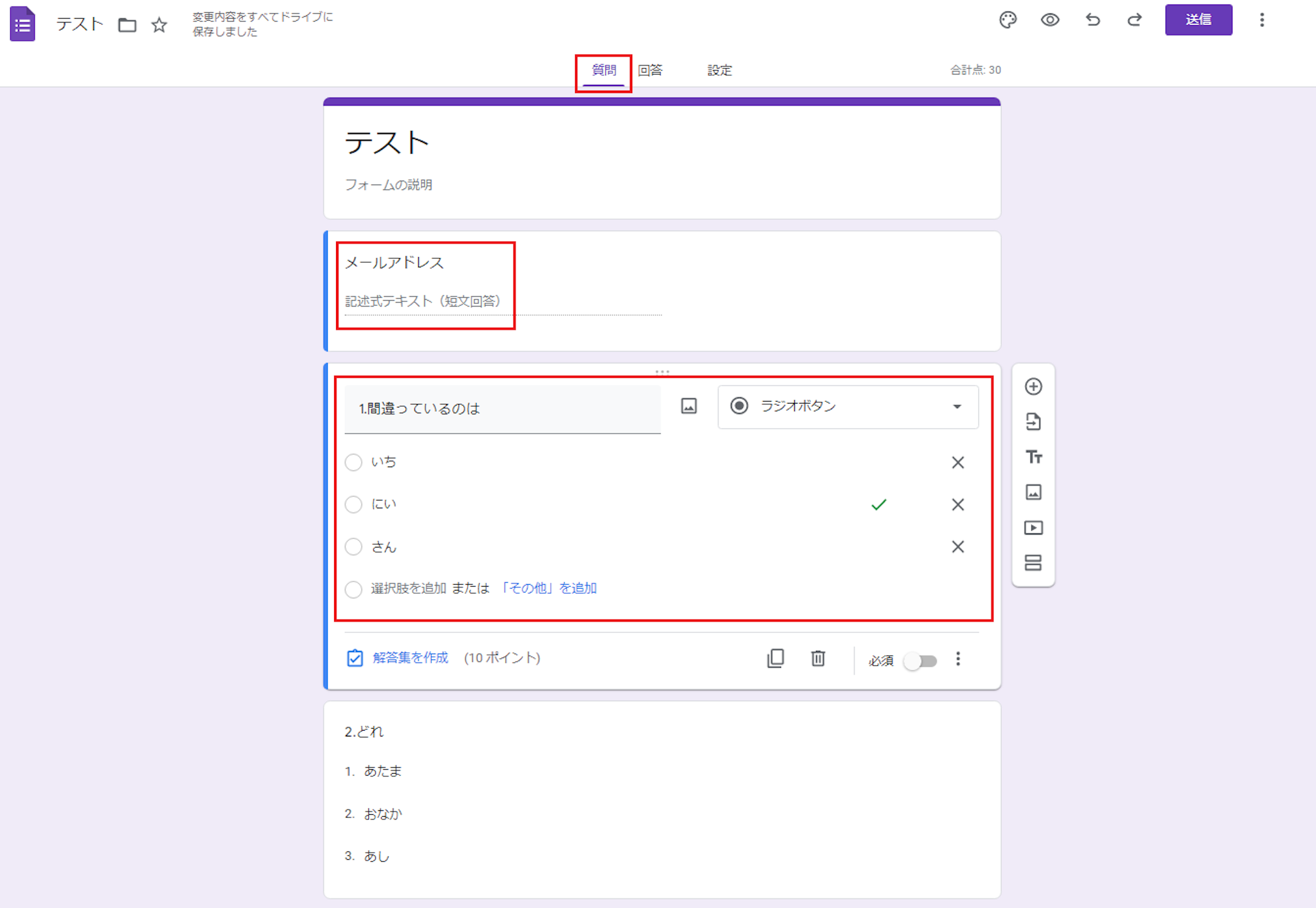This screenshot has height=908, width=1316.
Task: Open the top-right more options menu
Action: tap(1261, 21)
